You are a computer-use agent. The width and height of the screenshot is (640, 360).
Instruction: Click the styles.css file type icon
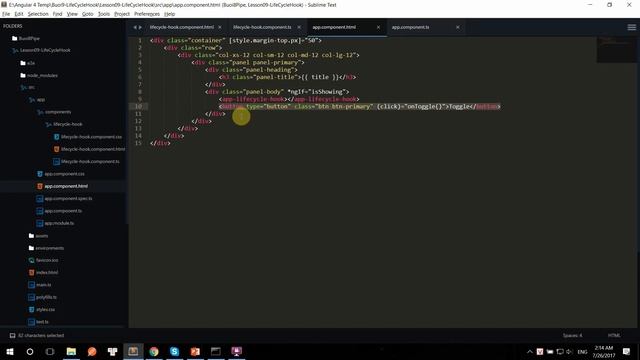coord(31,310)
